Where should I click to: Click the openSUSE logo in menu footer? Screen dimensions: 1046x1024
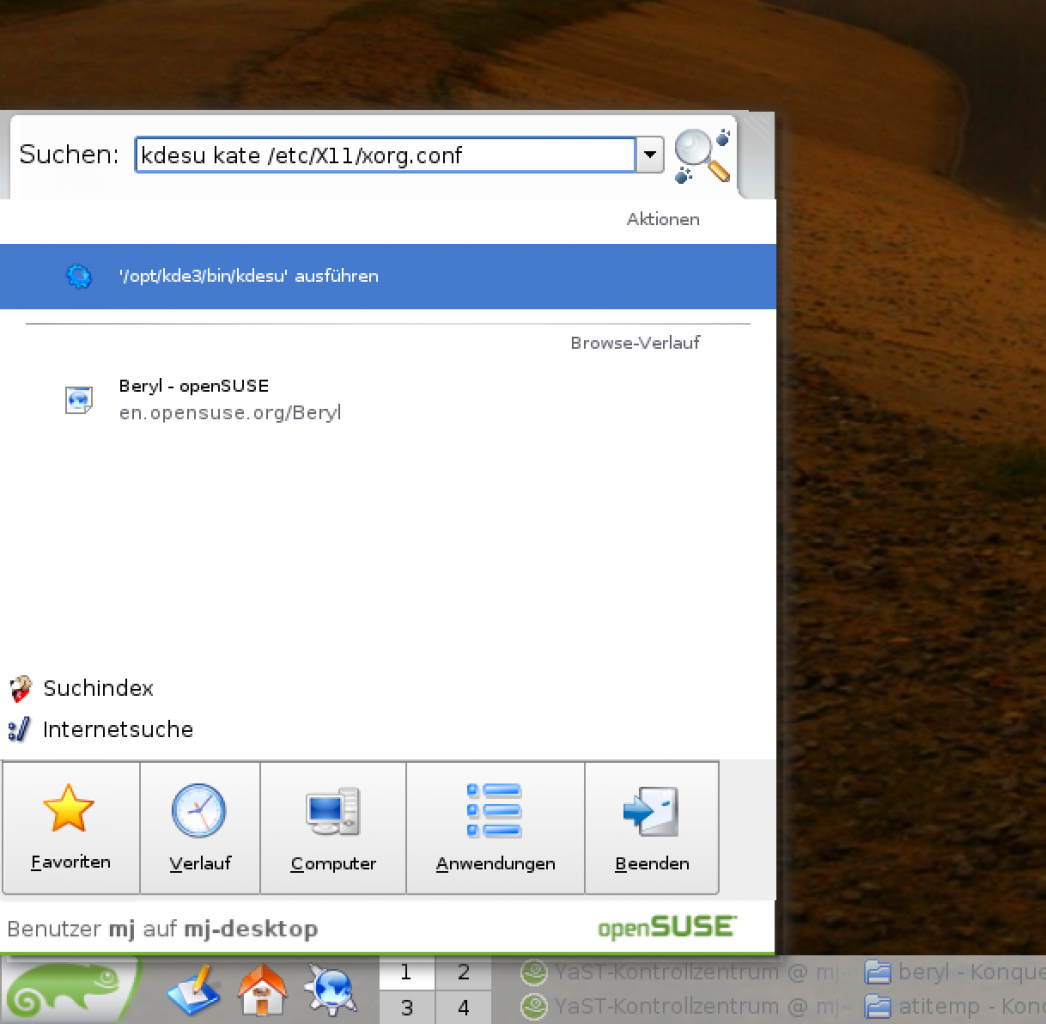667,927
